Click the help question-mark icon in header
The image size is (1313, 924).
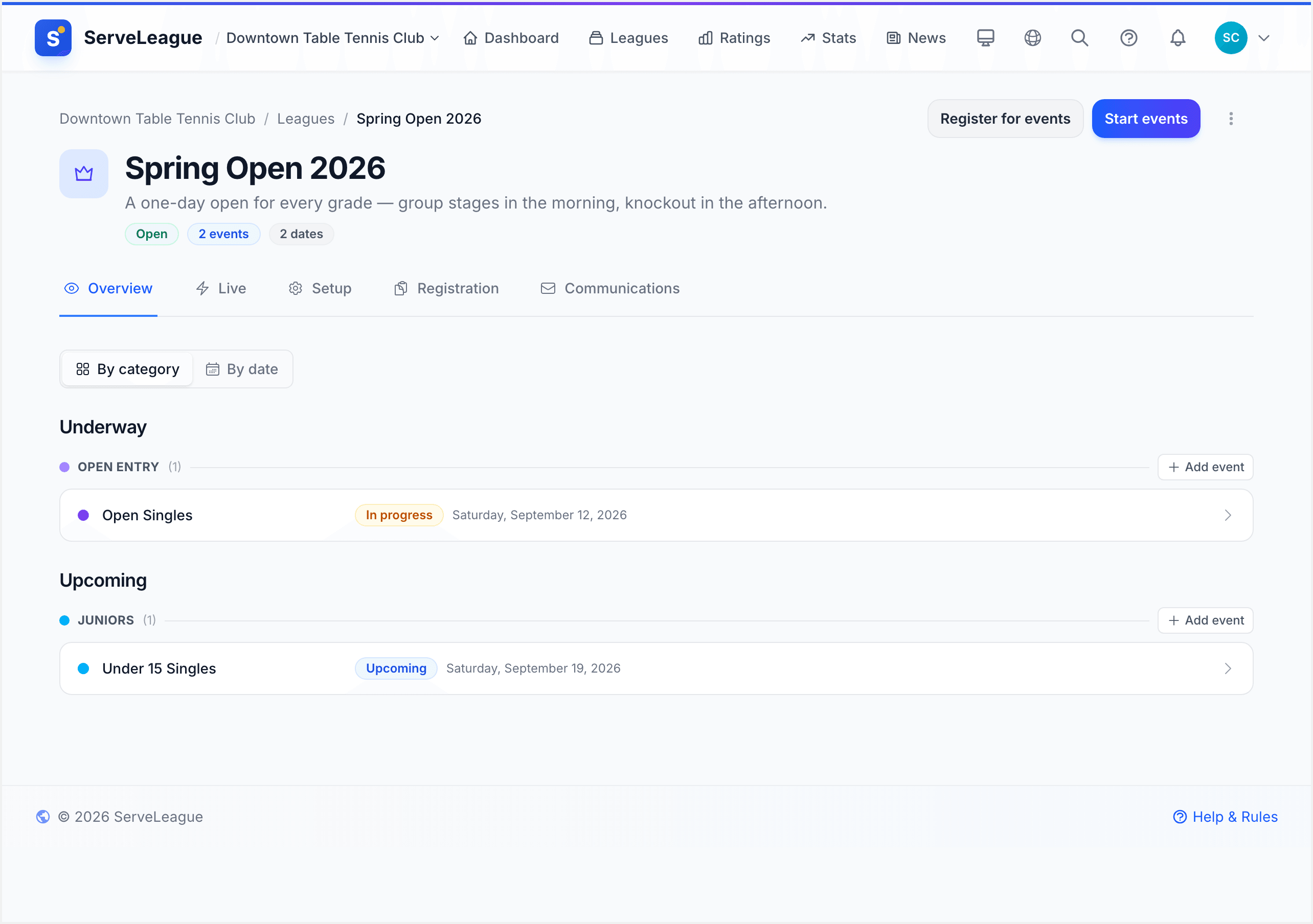(x=1128, y=38)
